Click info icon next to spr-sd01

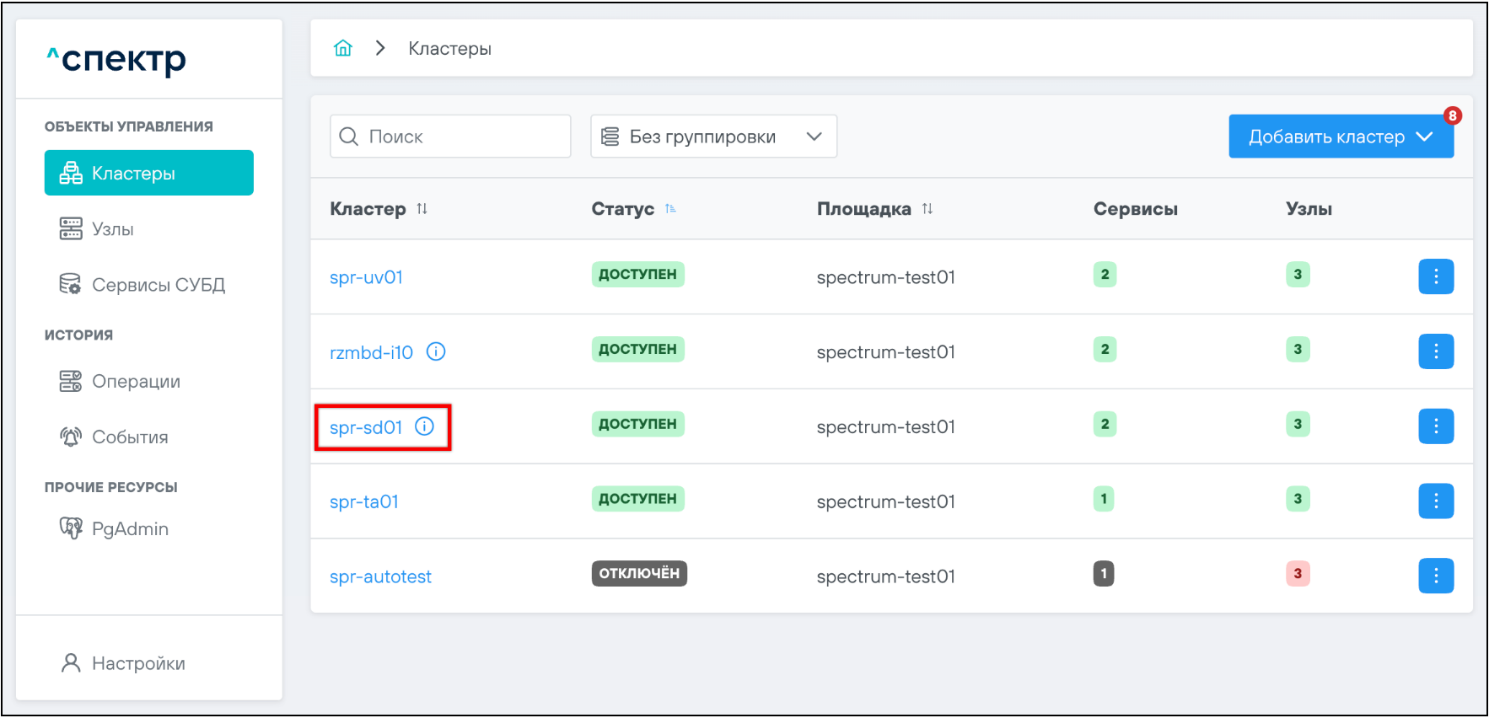click(x=425, y=427)
